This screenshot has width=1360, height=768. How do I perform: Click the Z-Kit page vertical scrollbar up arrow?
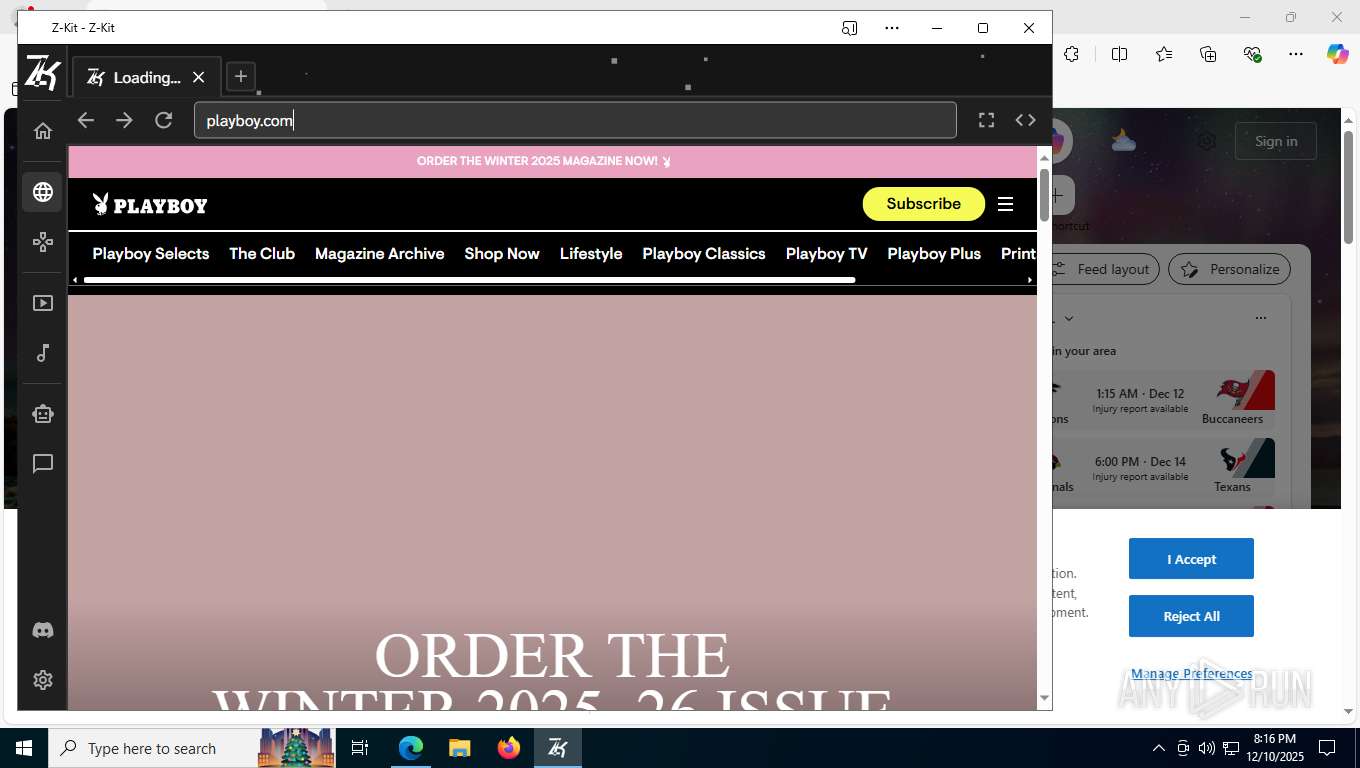[1044, 157]
